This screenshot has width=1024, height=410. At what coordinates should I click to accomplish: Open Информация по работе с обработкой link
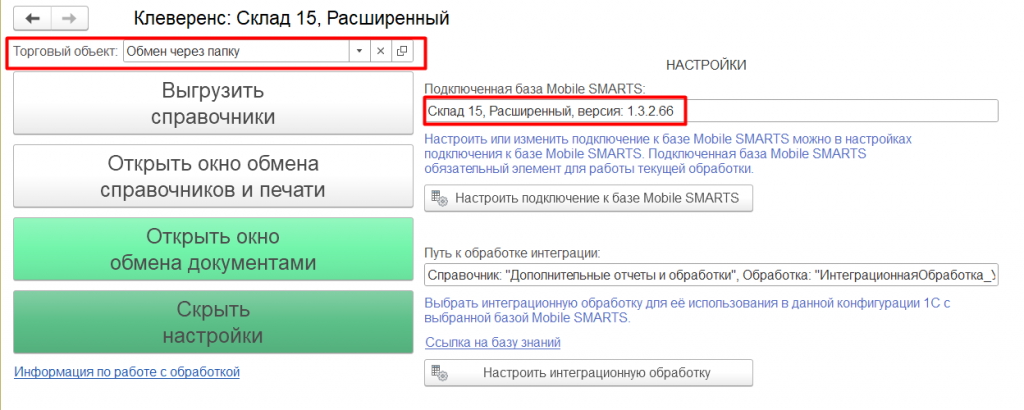[x=127, y=372]
